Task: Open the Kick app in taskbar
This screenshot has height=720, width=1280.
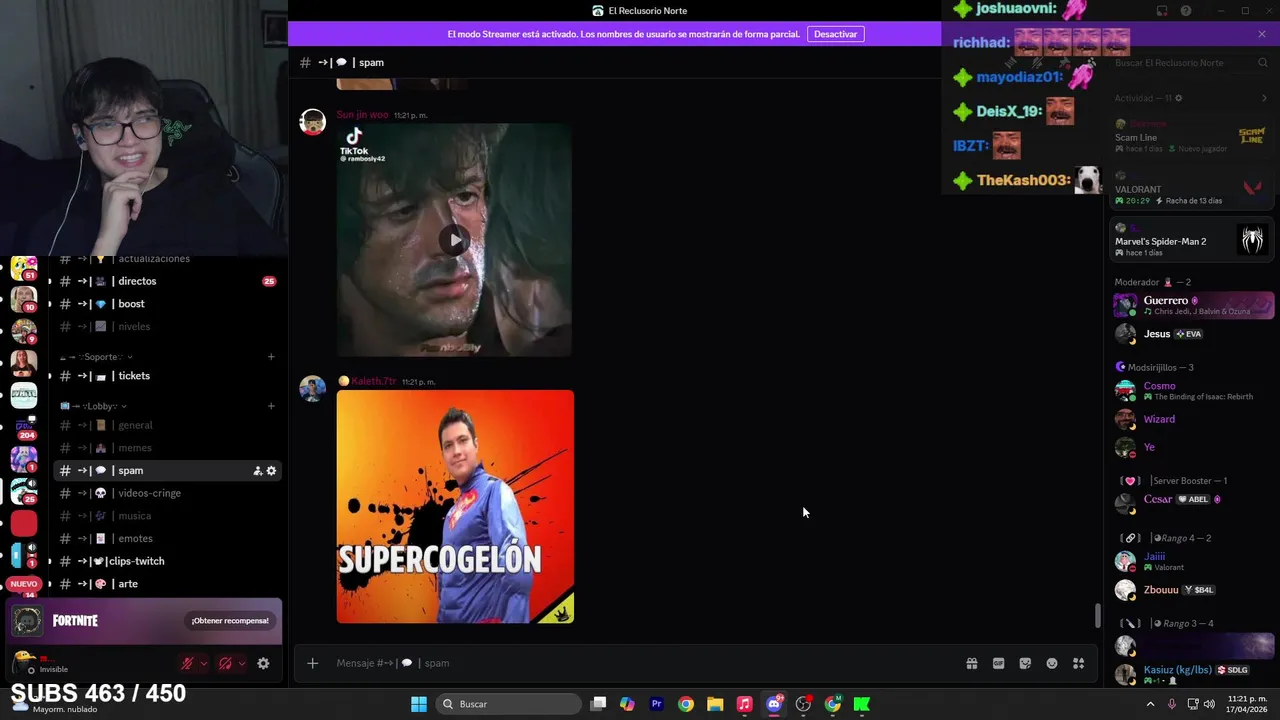Action: coord(862,704)
